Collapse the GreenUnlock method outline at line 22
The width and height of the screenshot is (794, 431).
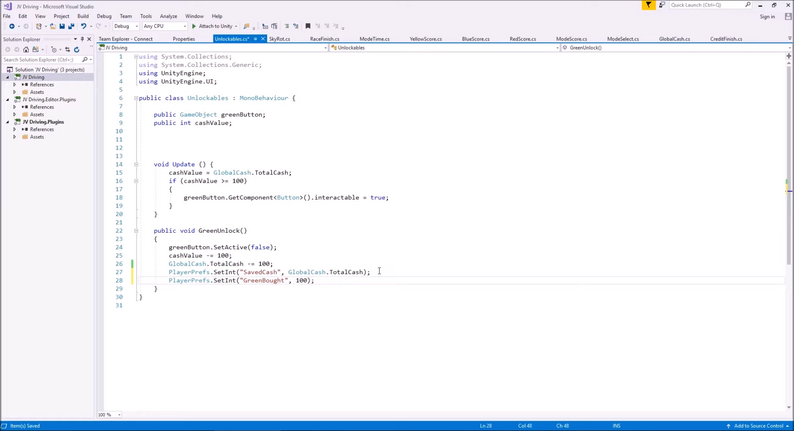pyautogui.click(x=136, y=231)
